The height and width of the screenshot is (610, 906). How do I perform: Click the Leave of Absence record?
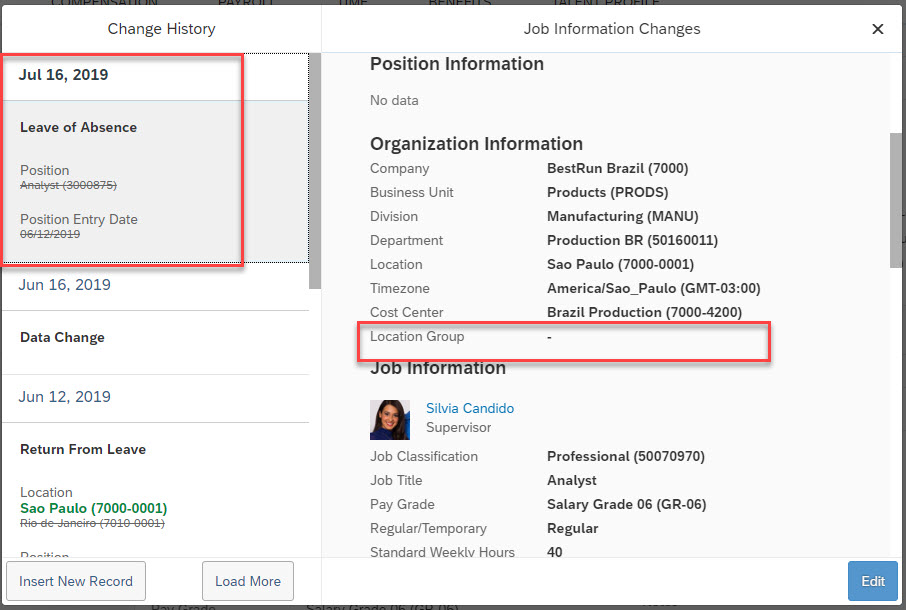tap(79, 128)
